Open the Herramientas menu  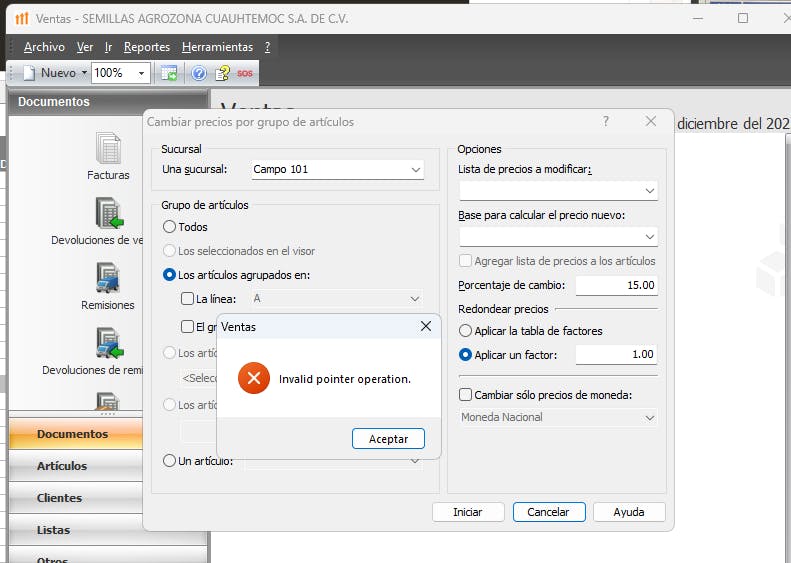tap(217, 47)
